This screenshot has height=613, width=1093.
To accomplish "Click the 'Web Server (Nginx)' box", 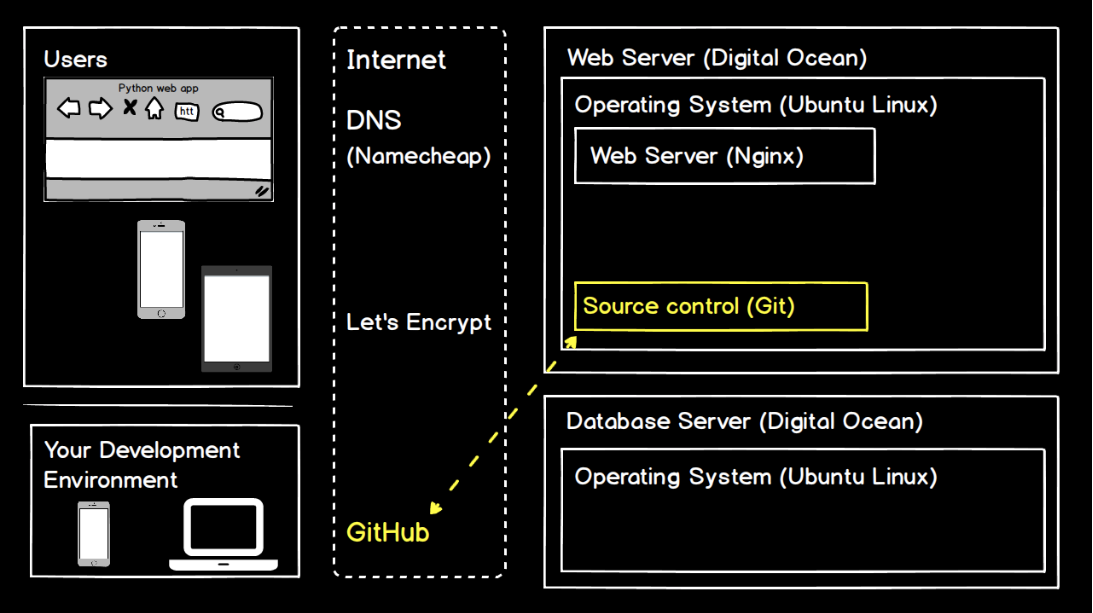I will pyautogui.click(x=725, y=156).
